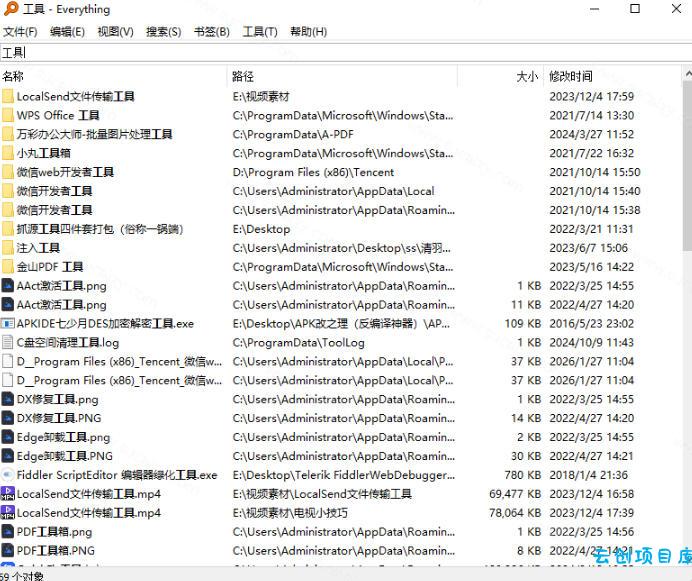This screenshot has width=692, height=581.
Task: Select the LocalSend文件传输工具 folder icon
Action: point(8,96)
